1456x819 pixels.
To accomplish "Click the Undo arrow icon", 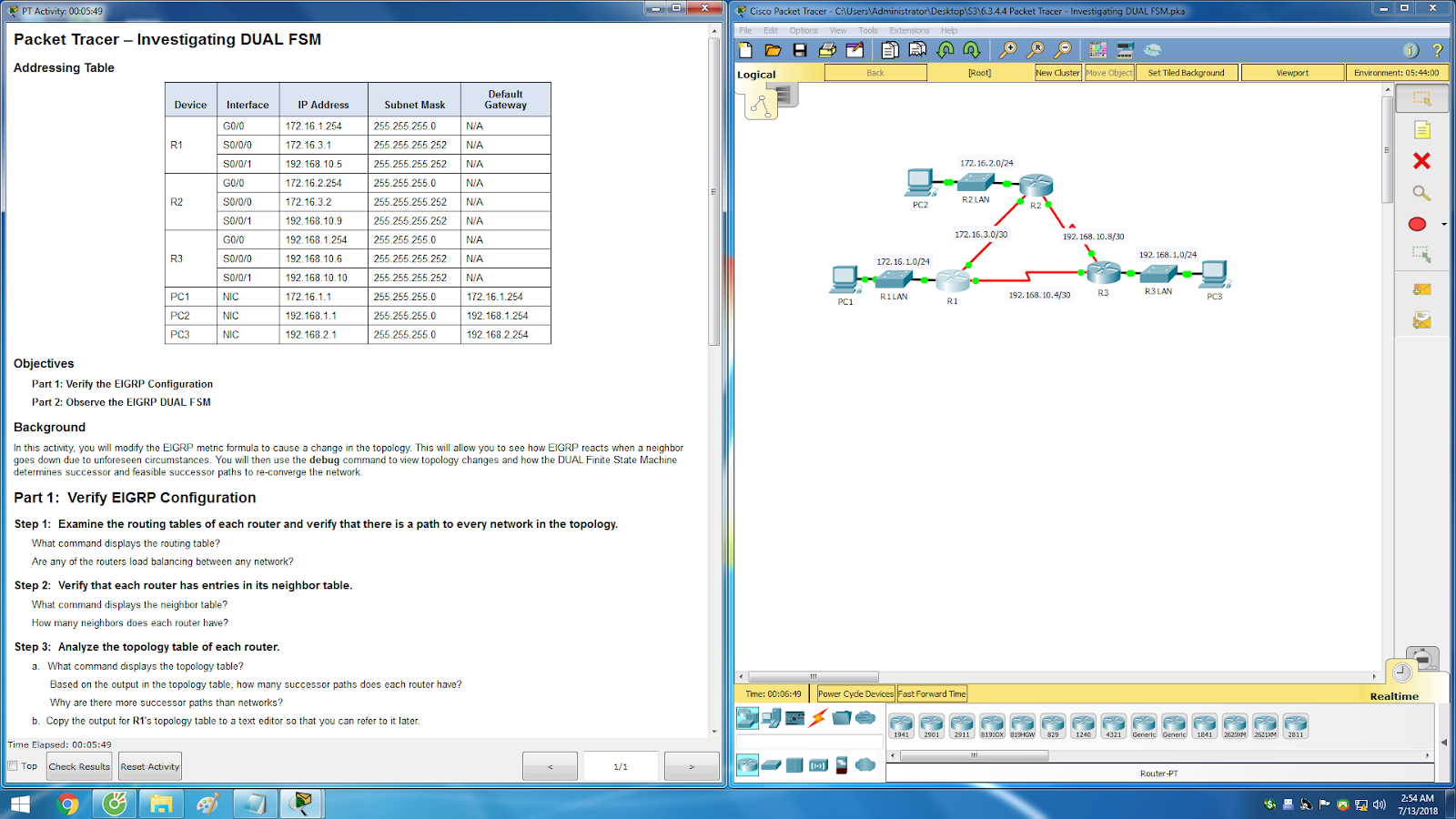I will pyautogui.click(x=945, y=50).
